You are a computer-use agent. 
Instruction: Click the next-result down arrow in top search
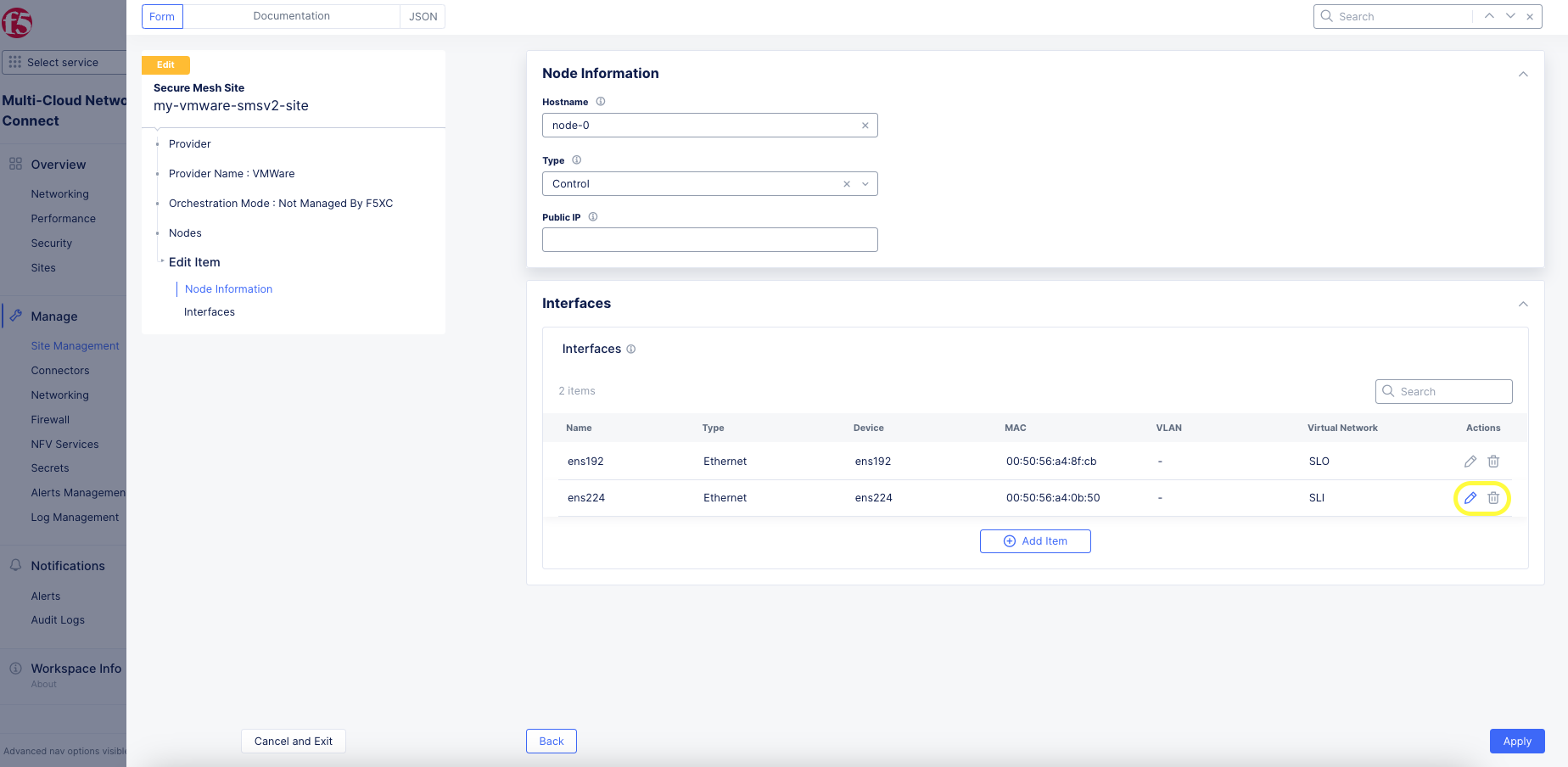[1510, 15]
